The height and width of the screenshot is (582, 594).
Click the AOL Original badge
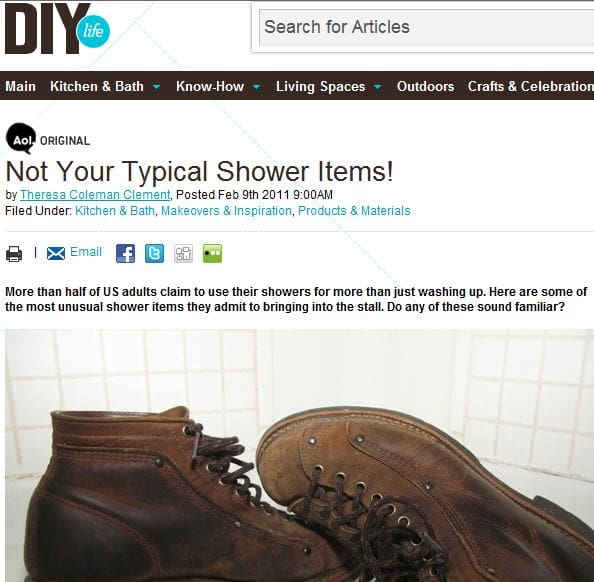[x=48, y=139]
